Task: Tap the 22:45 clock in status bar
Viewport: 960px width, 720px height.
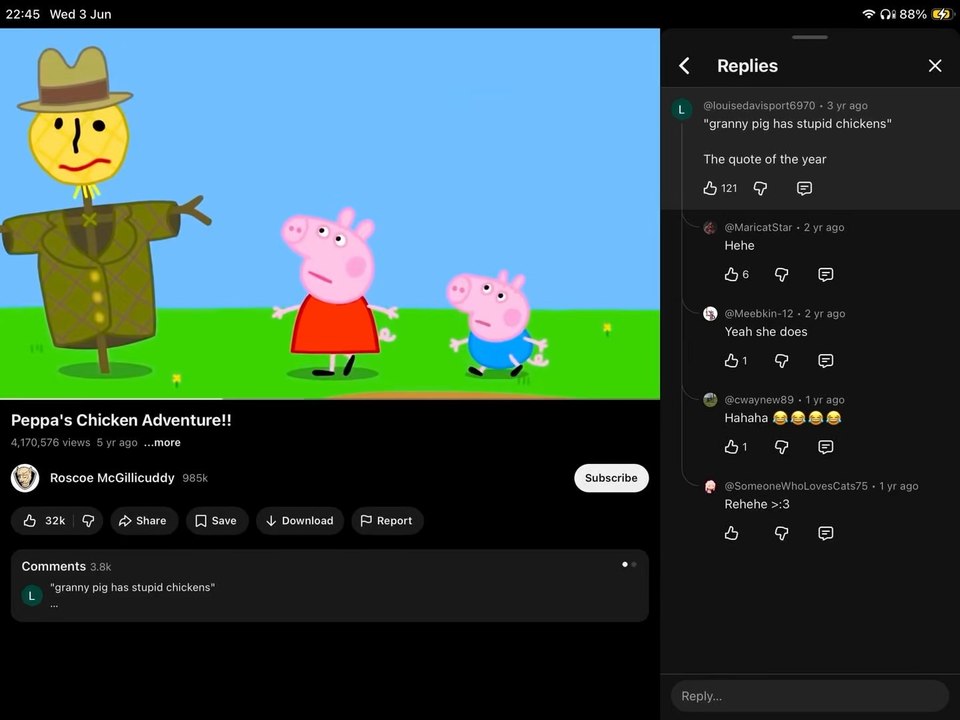Action: coord(23,13)
